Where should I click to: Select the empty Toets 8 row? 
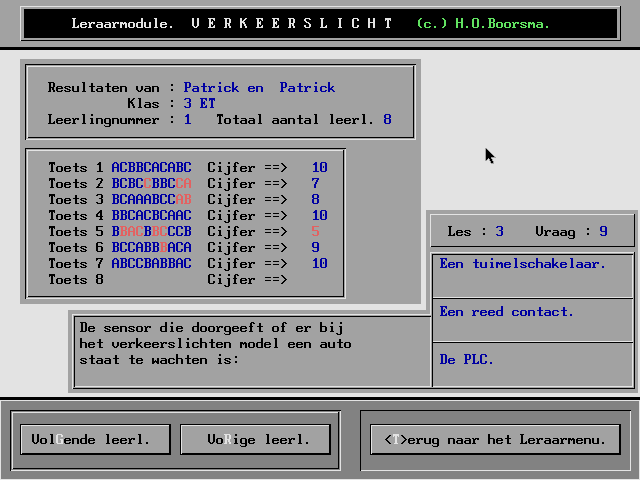click(187, 280)
